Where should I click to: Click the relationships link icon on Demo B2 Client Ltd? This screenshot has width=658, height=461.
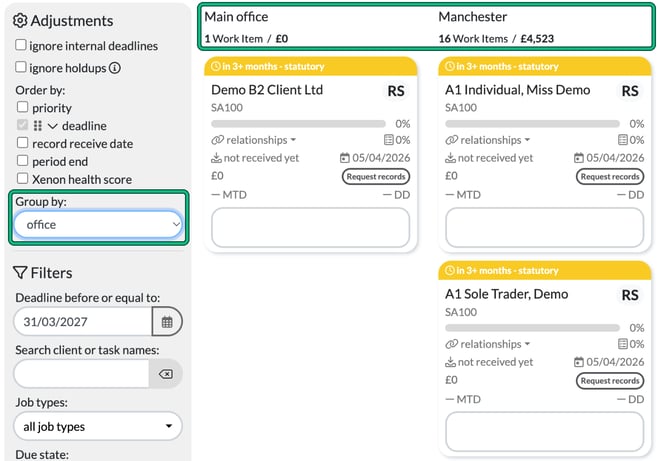217,140
